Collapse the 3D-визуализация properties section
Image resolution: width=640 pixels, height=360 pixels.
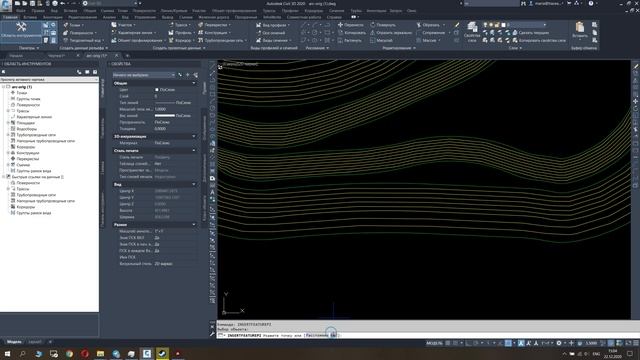click(193, 136)
